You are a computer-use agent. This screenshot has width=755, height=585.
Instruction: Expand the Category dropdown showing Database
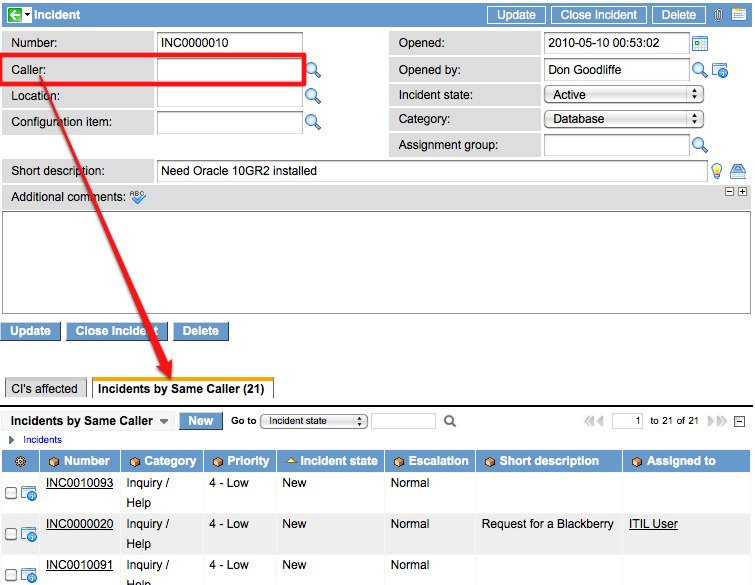click(x=623, y=119)
